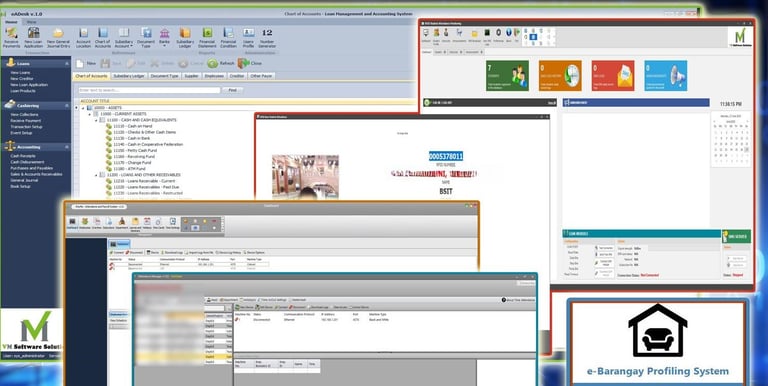Open New Creditor in the sidebar
768x386 pixels.
(22, 78)
